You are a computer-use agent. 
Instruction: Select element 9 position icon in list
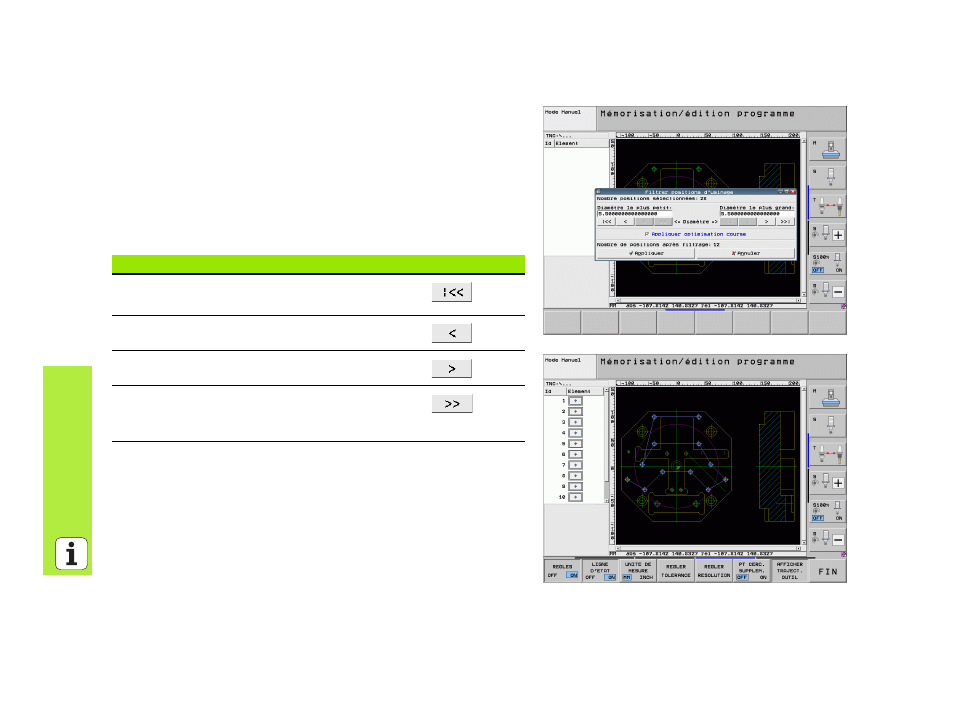575,486
